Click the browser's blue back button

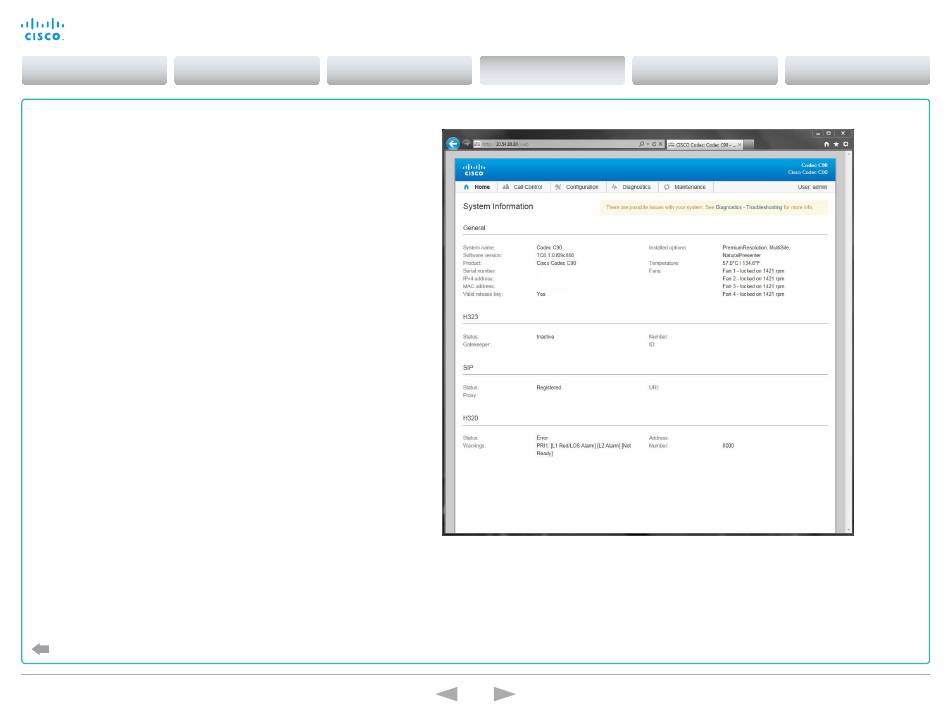[453, 144]
